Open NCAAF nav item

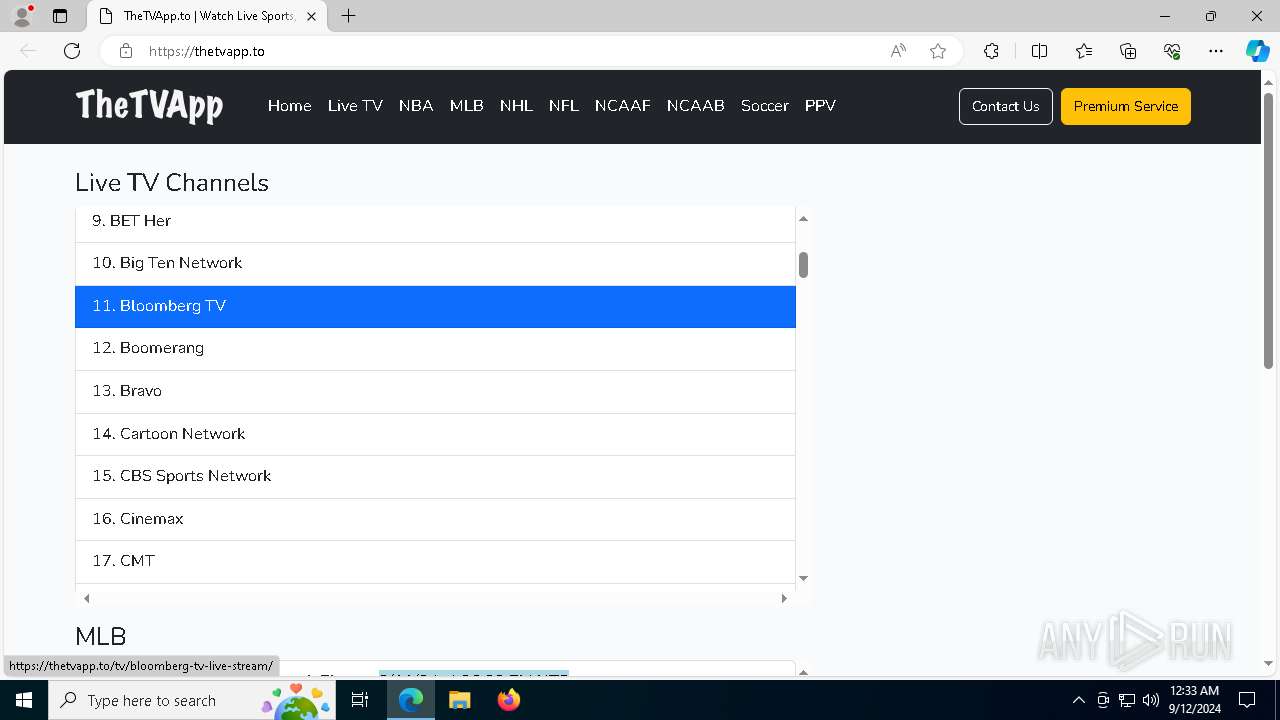coord(623,106)
